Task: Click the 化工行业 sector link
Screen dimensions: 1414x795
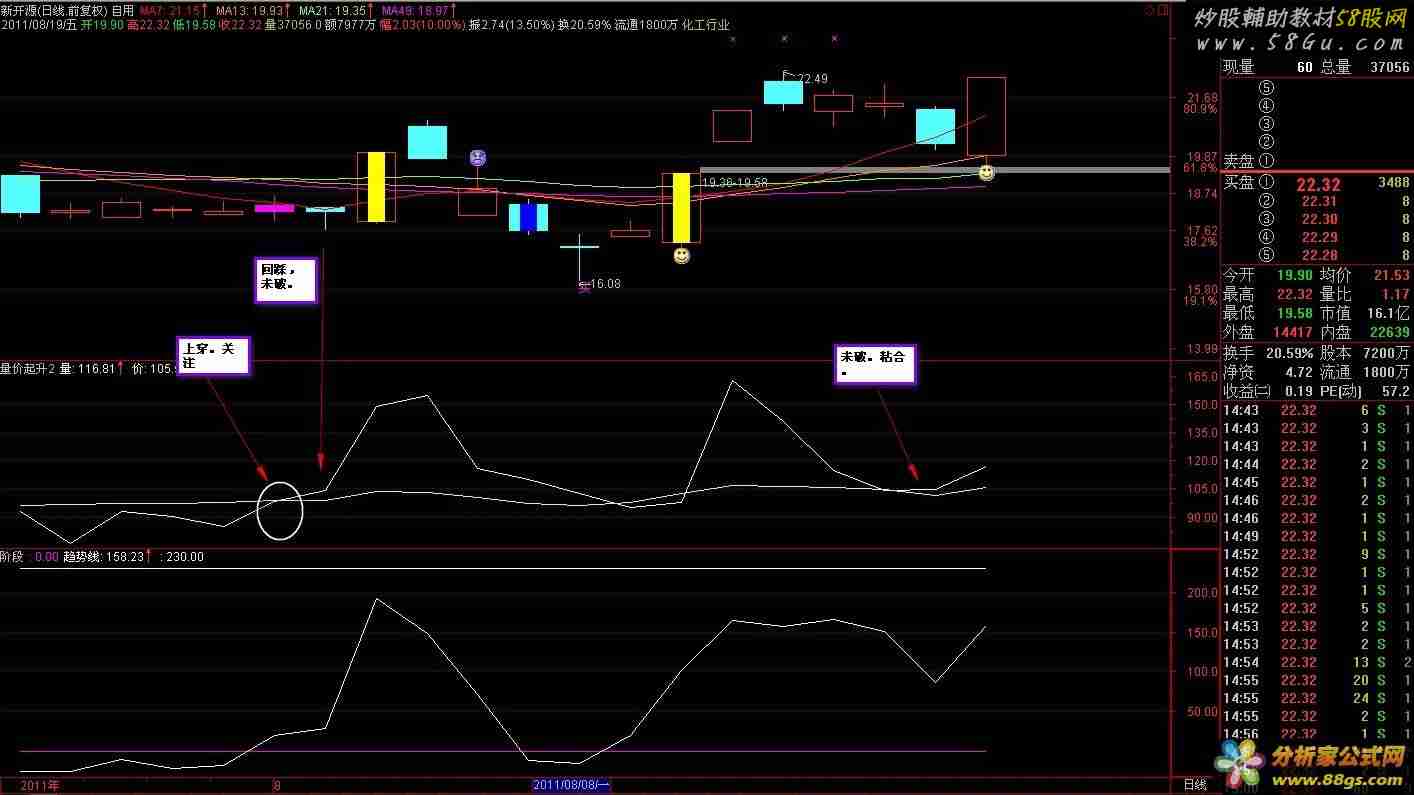Action: 705,26
